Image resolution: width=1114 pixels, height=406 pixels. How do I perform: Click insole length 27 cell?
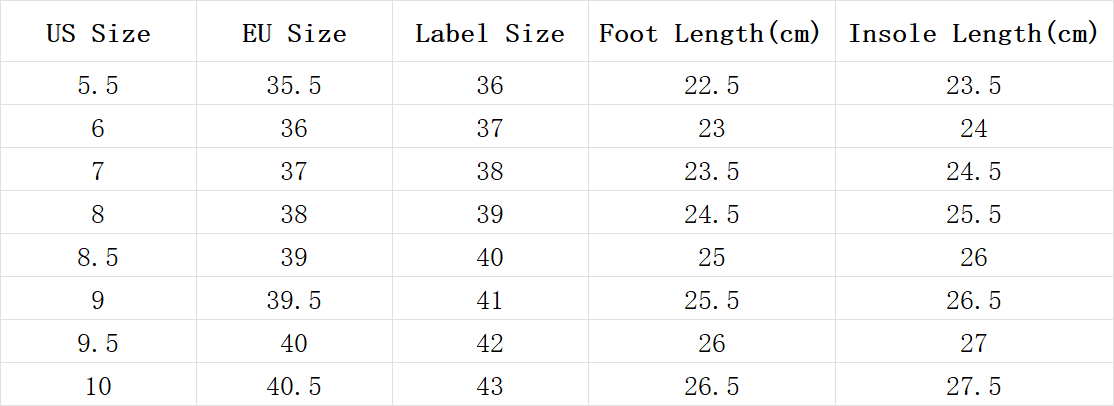(974, 342)
